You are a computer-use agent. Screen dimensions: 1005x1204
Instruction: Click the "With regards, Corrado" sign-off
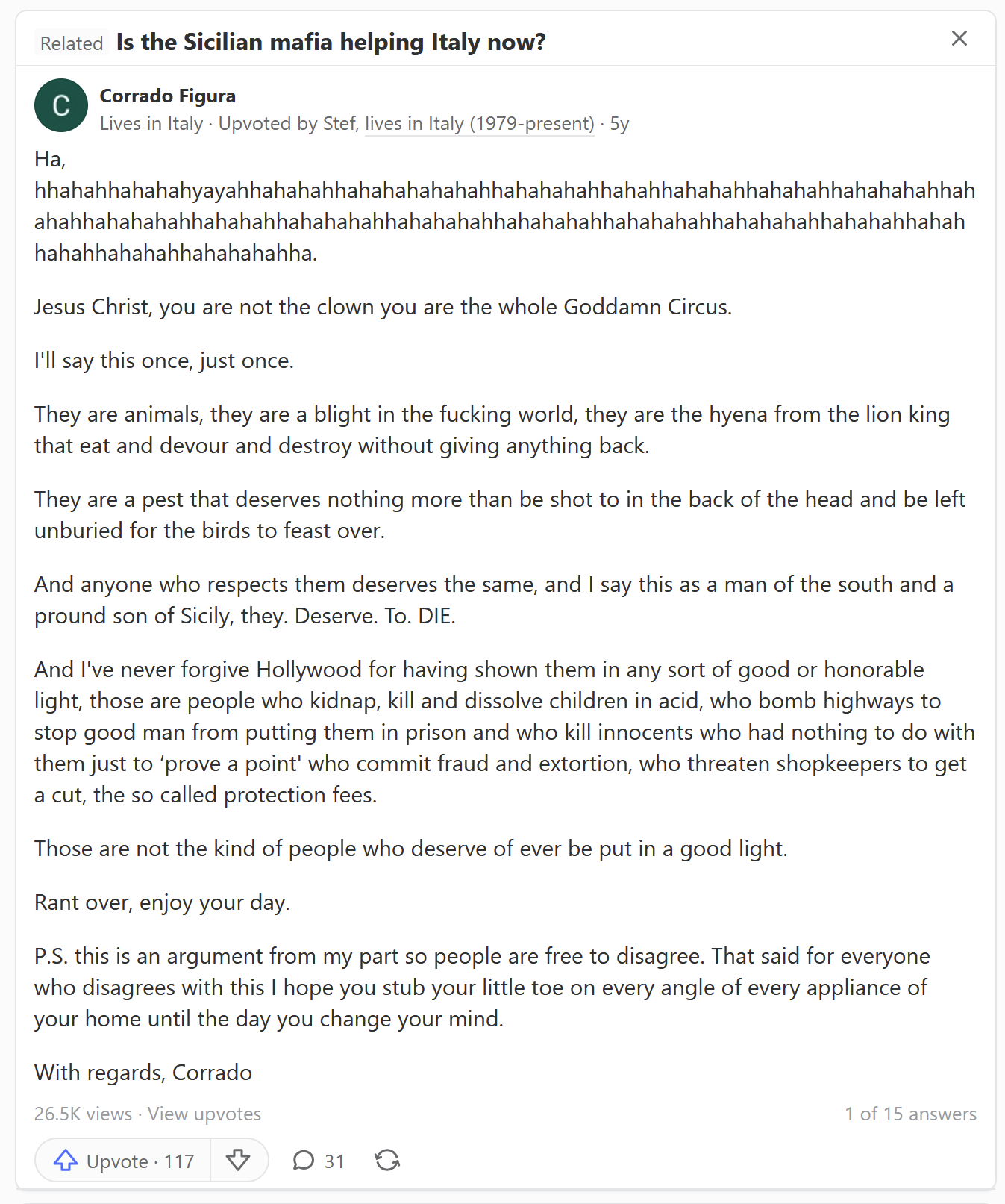143,1073
